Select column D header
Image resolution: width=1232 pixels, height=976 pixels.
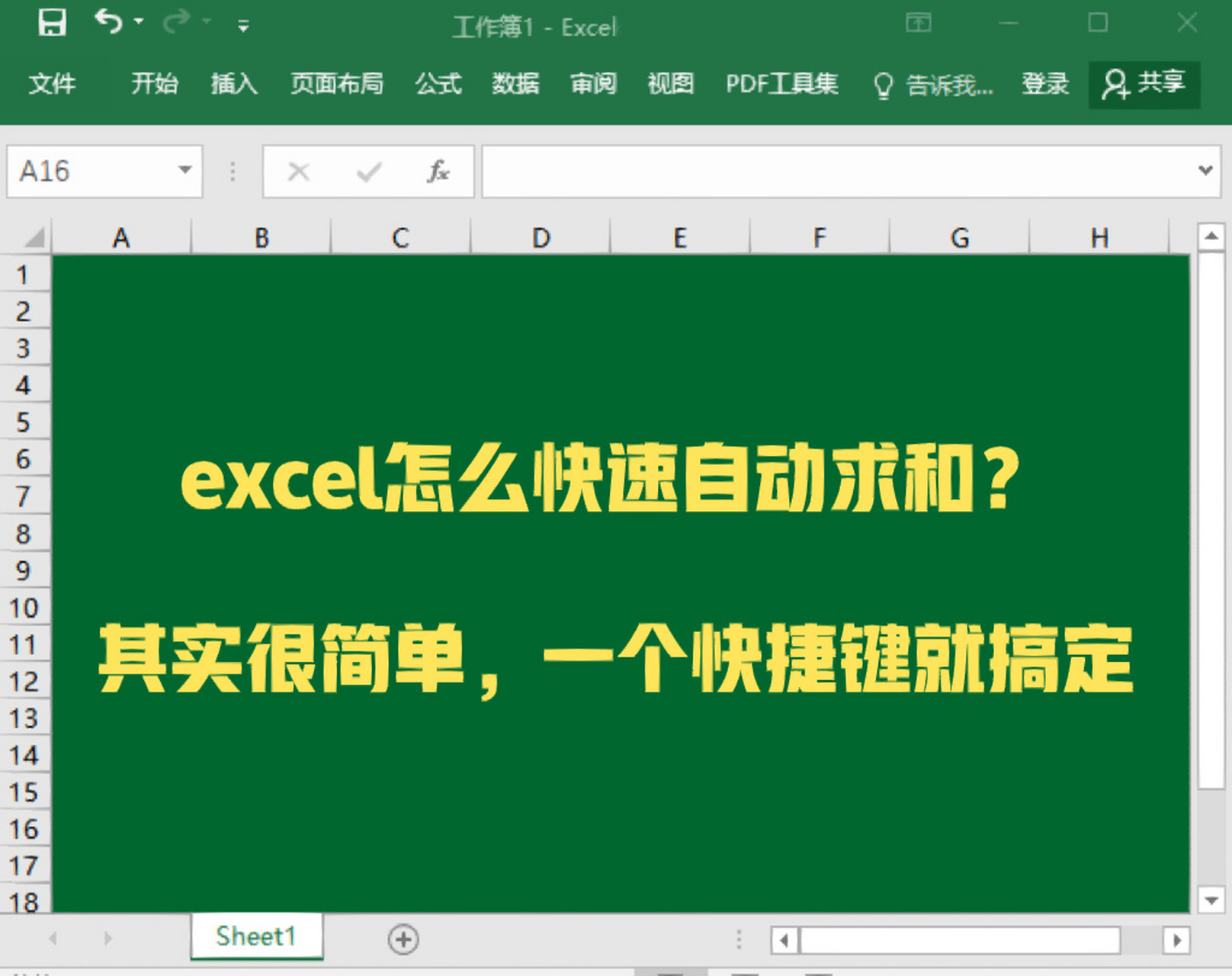coord(541,238)
